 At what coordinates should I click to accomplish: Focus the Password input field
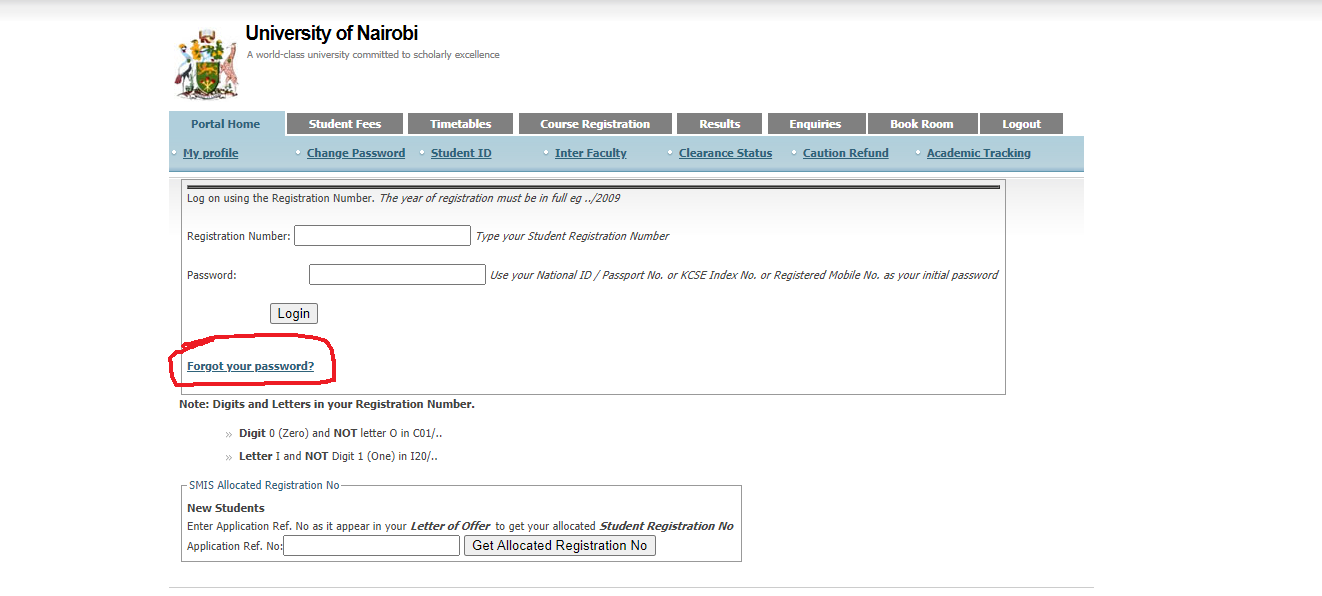[x=397, y=274]
